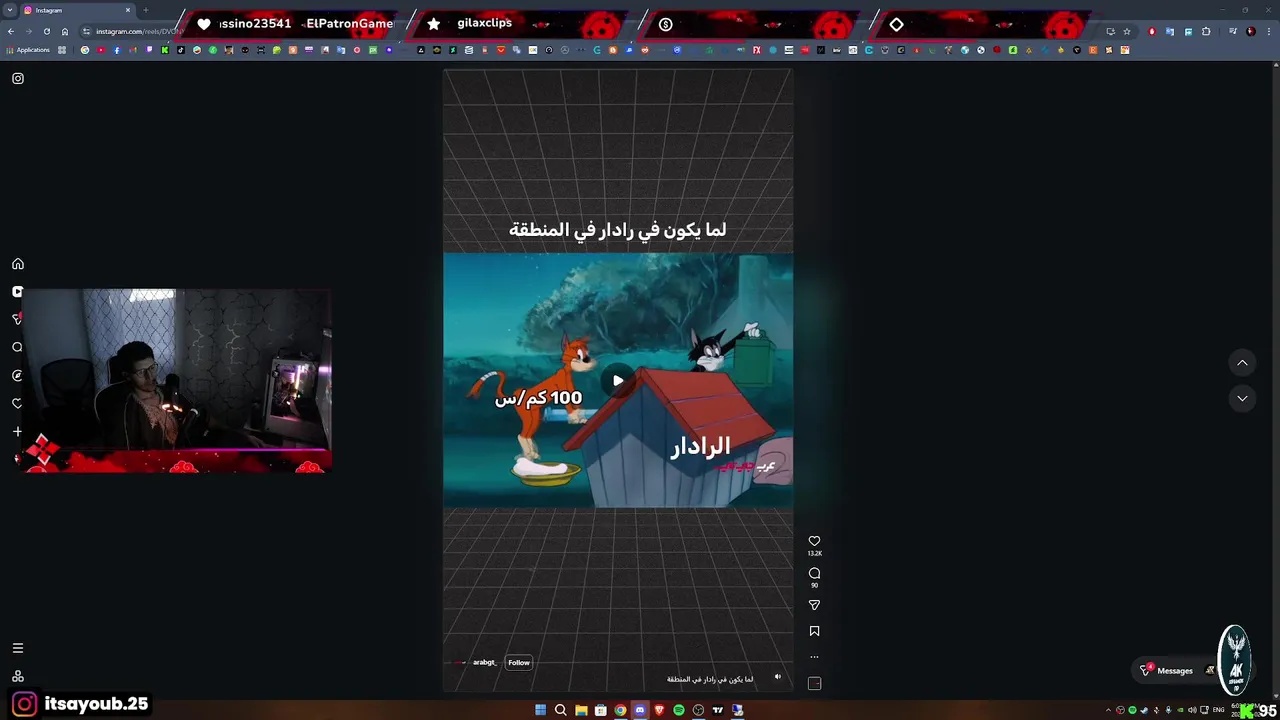Follow the arabgt_ account

518,662
